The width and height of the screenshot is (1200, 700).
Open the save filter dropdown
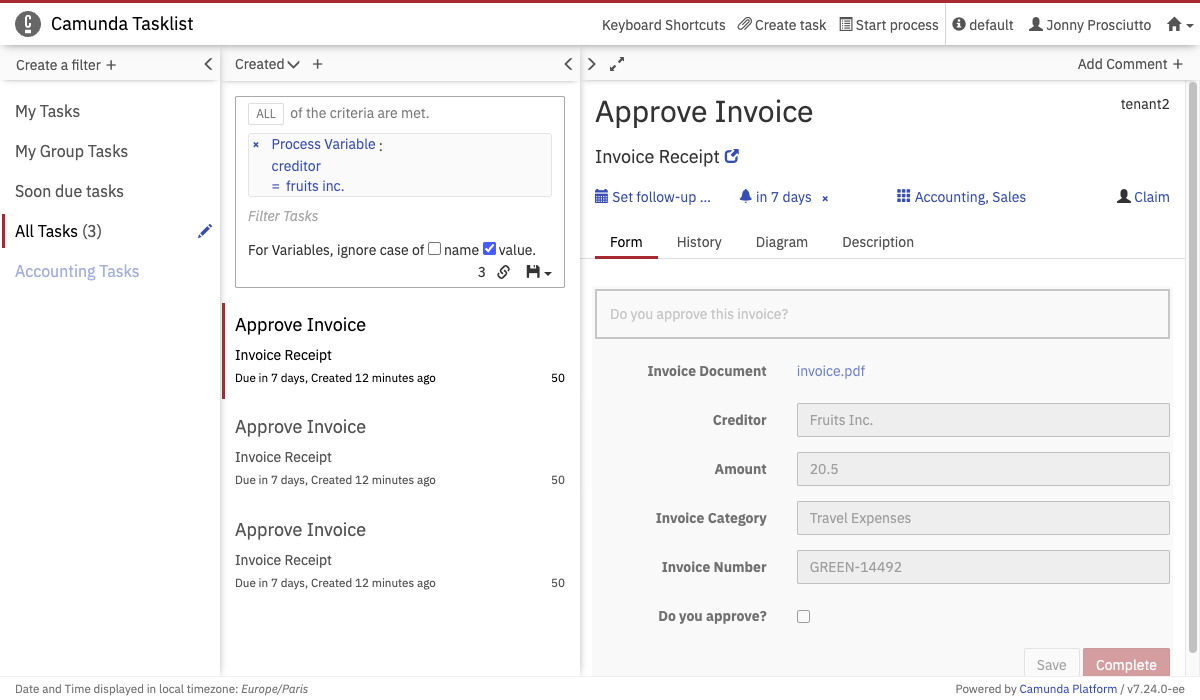(538, 272)
